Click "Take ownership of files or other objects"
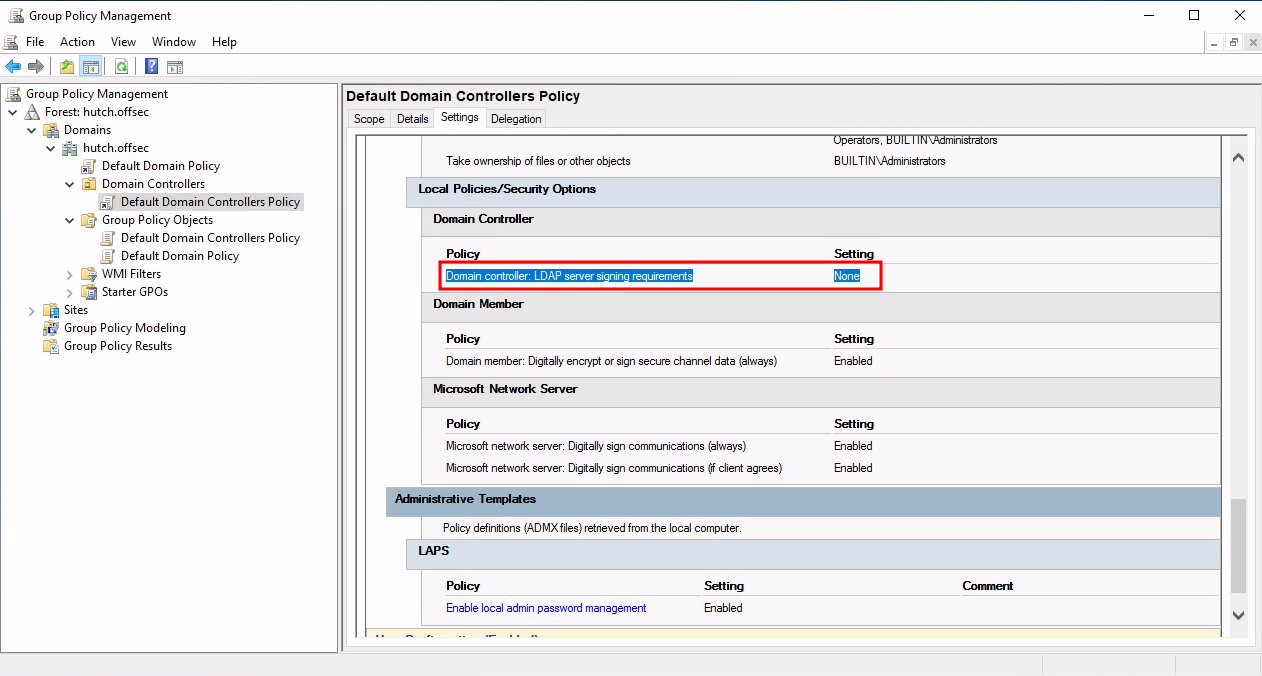The width and height of the screenshot is (1262, 676). click(538, 161)
